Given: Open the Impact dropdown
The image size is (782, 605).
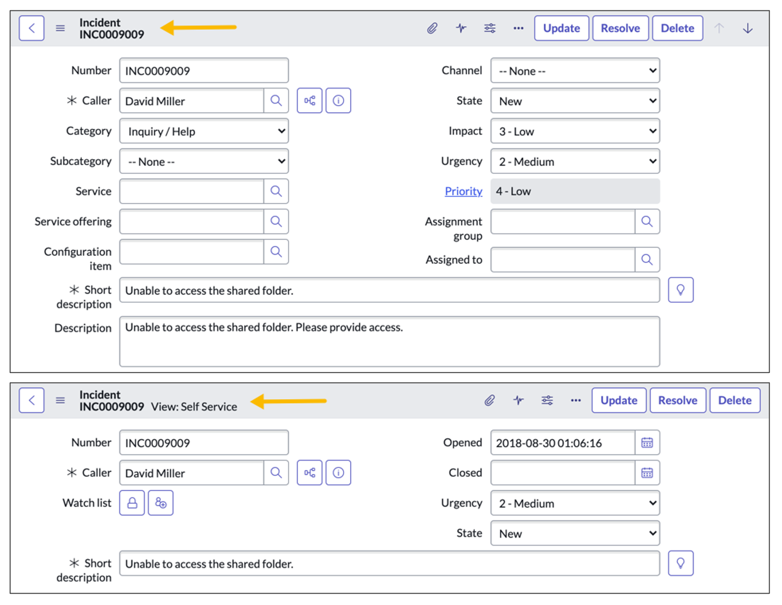Looking at the screenshot, I should [x=575, y=131].
